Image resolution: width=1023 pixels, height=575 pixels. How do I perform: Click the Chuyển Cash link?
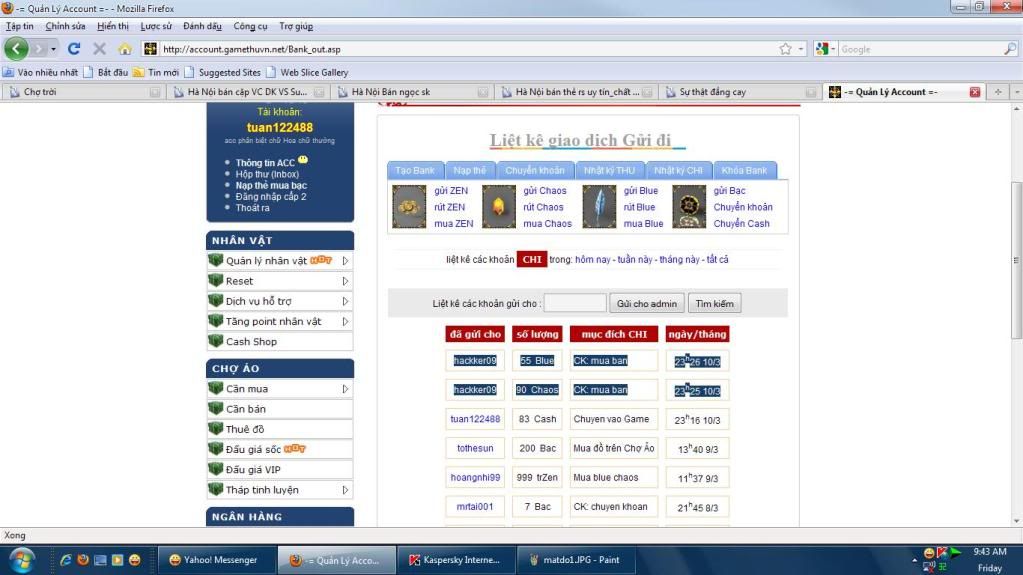click(741, 223)
